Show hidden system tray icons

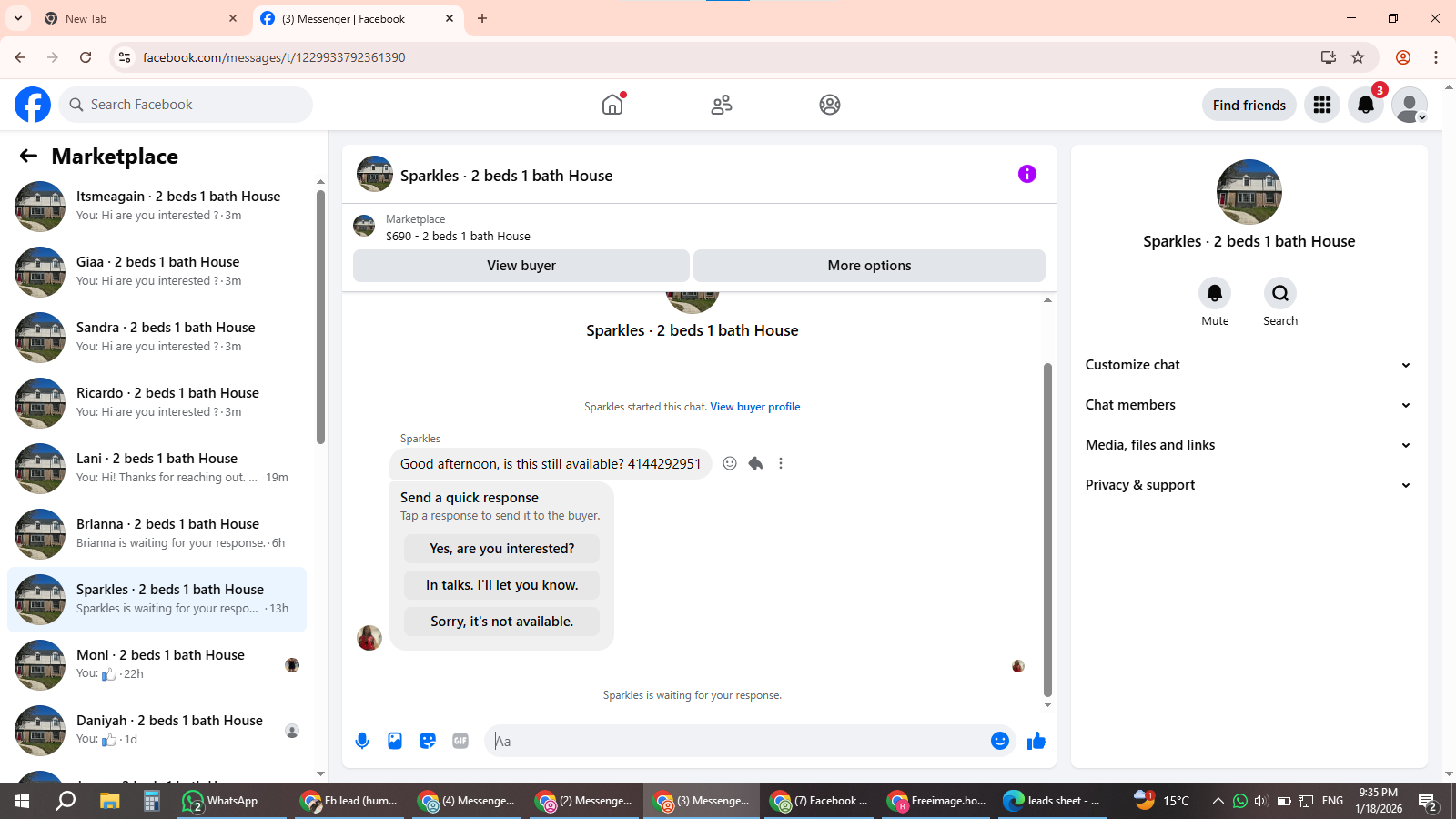pyautogui.click(x=1218, y=801)
